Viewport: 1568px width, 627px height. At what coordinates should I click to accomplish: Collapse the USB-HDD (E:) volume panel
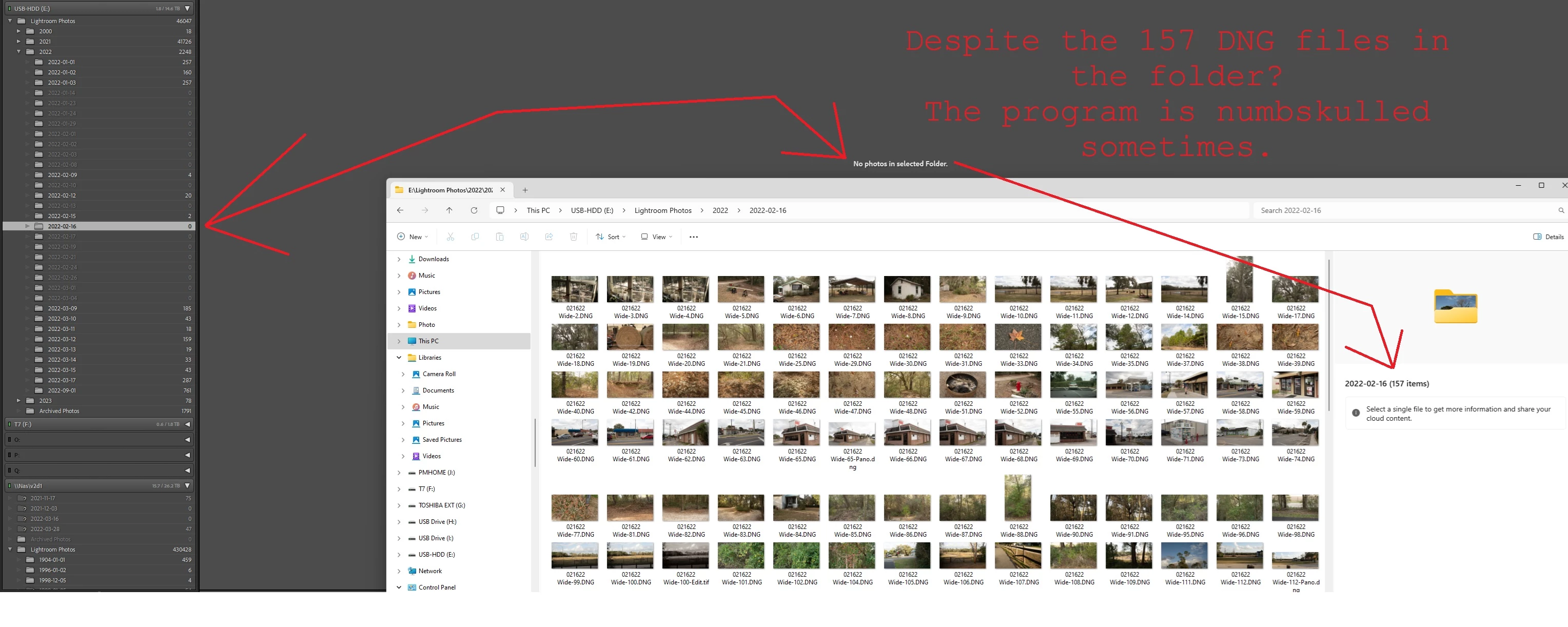(187, 9)
